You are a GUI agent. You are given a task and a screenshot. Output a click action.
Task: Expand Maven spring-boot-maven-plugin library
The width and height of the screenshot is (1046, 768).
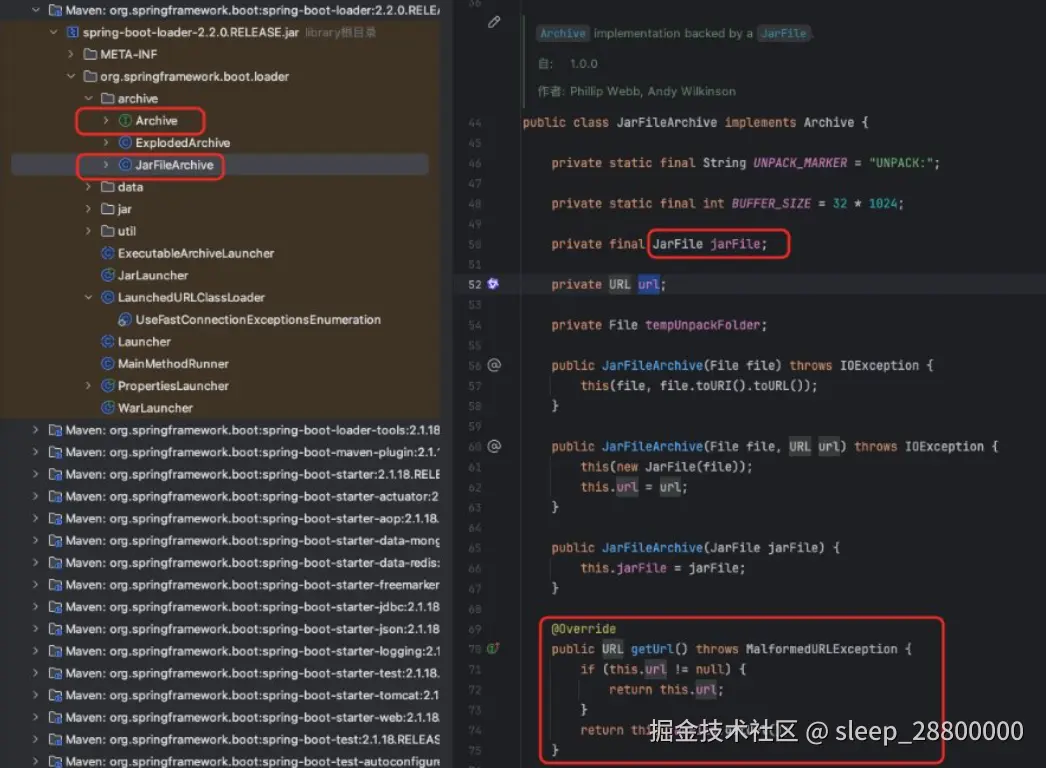click(36, 452)
